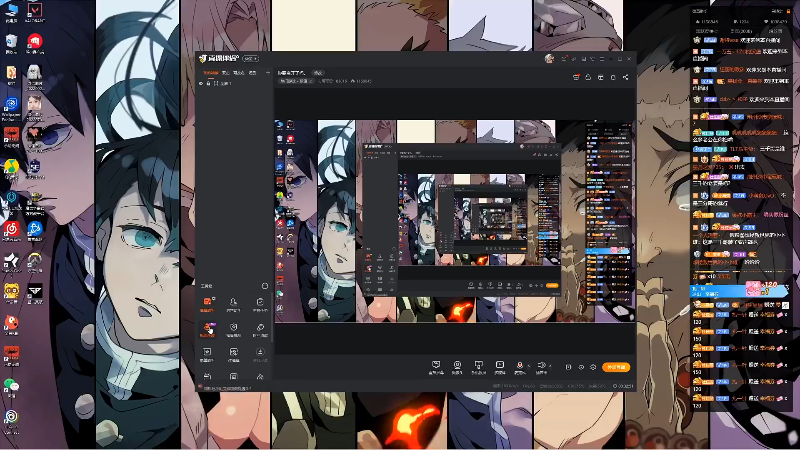Screen dimensions: 800x450
Task: Open the gear settings in bottom toolbar
Action: (x=593, y=367)
